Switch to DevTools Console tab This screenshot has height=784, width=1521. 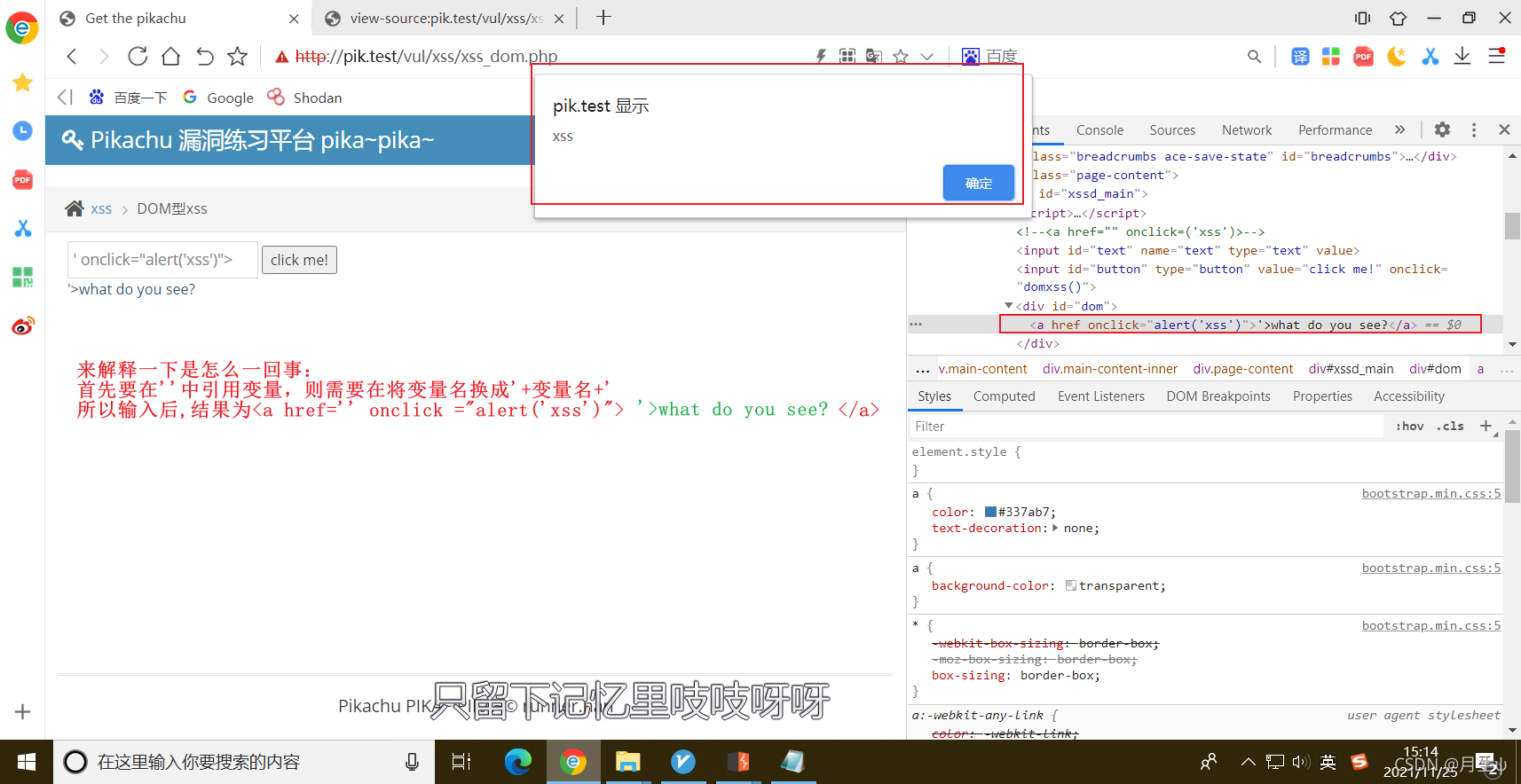tap(1099, 130)
